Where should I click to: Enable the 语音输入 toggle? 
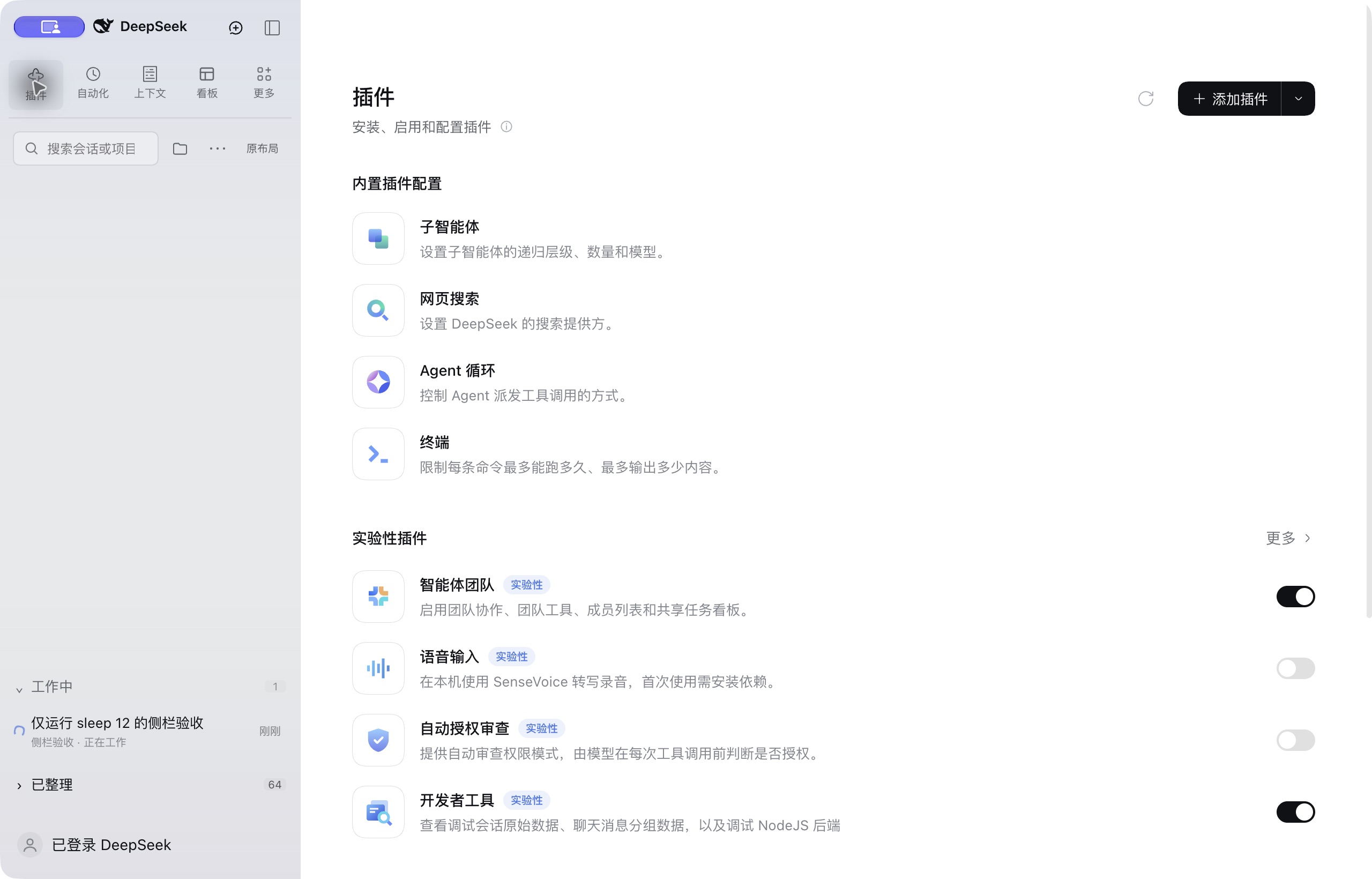coord(1295,668)
